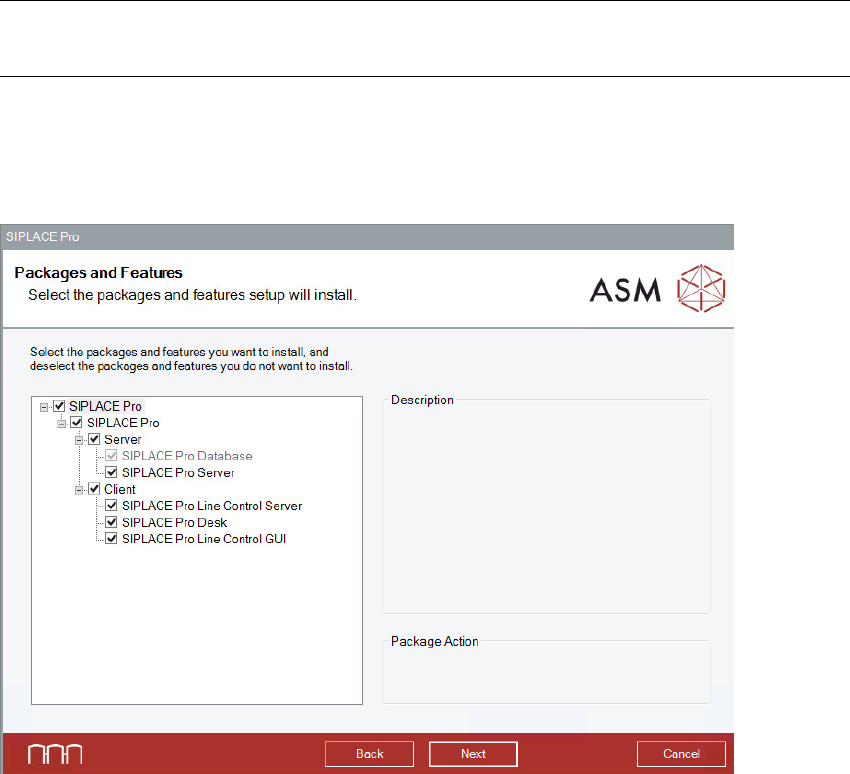Toggle the SIPLACE Pro Server checkbox
Screen dimensions: 850x774
111,473
